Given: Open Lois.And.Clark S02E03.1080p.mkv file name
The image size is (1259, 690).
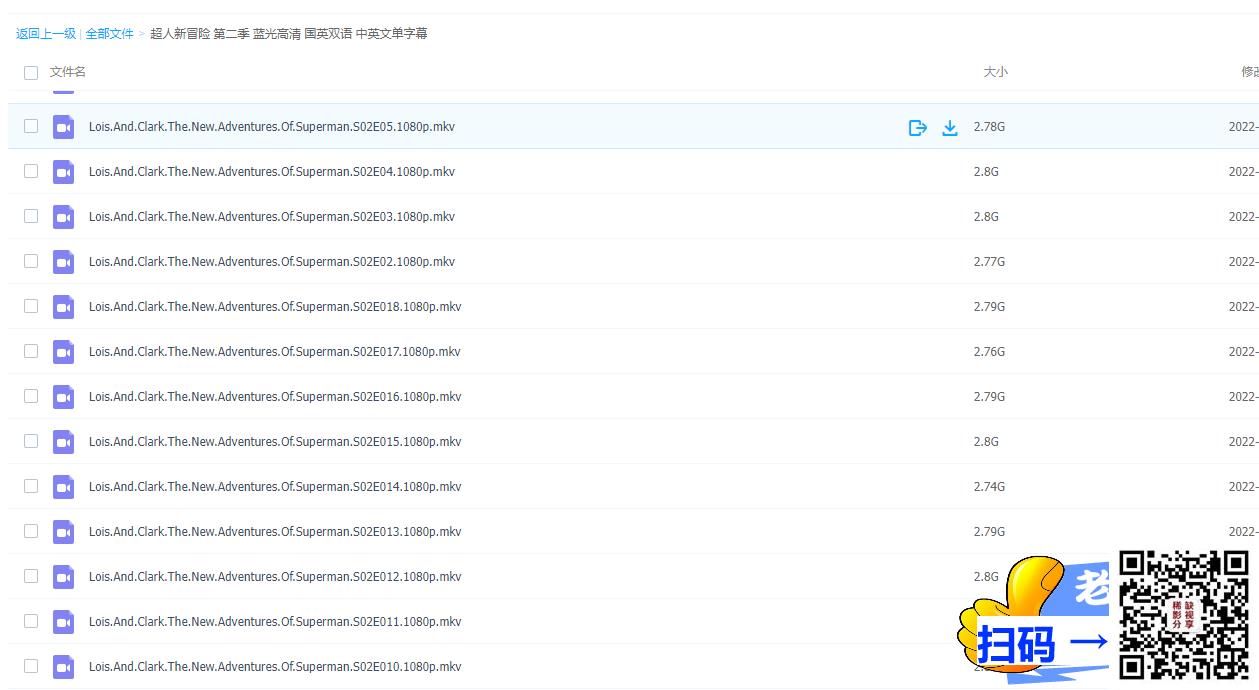Looking at the screenshot, I should [272, 217].
